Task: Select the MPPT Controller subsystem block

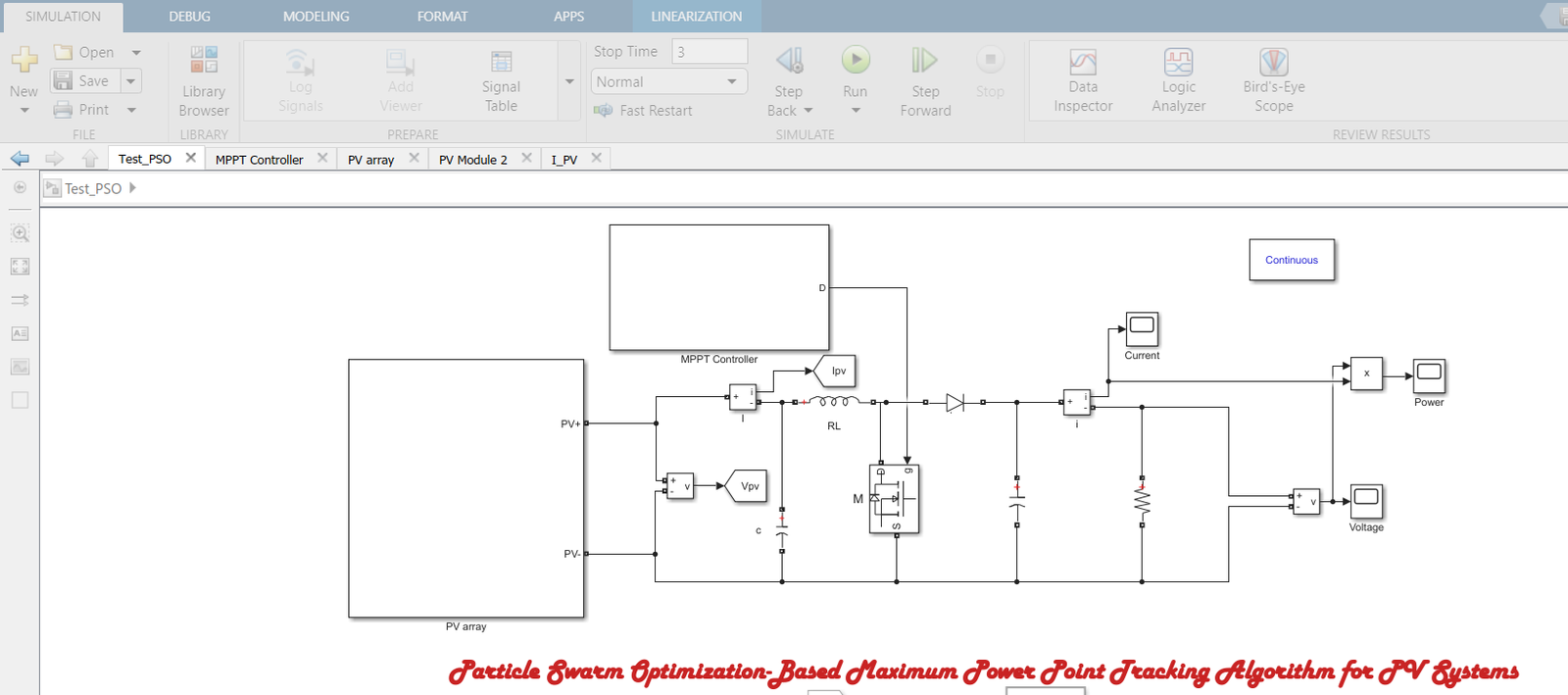Action: pyautogui.click(x=719, y=287)
